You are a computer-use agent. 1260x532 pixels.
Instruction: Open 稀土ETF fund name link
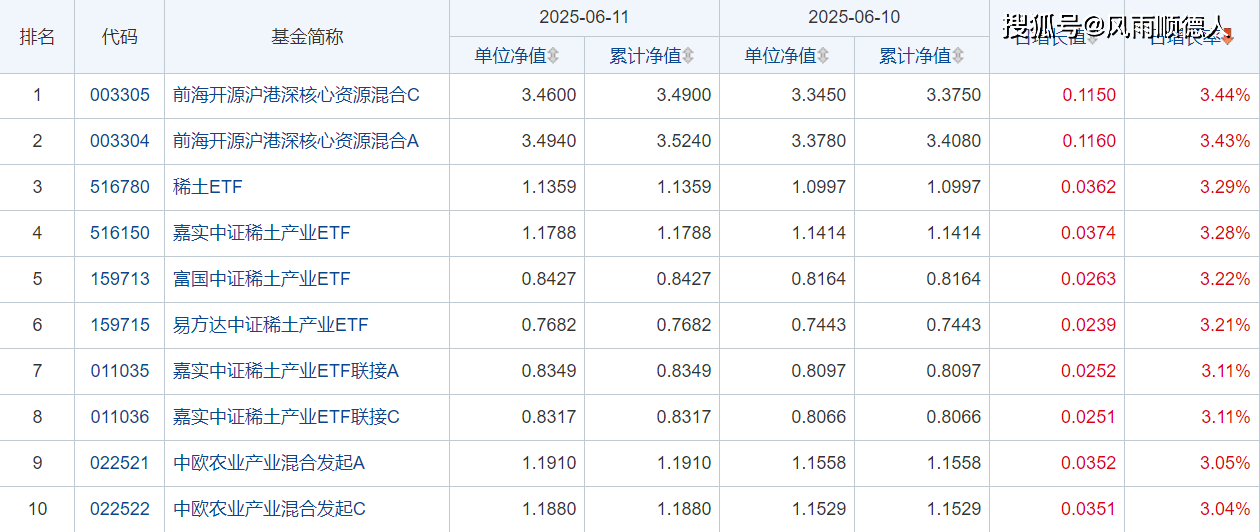point(208,188)
